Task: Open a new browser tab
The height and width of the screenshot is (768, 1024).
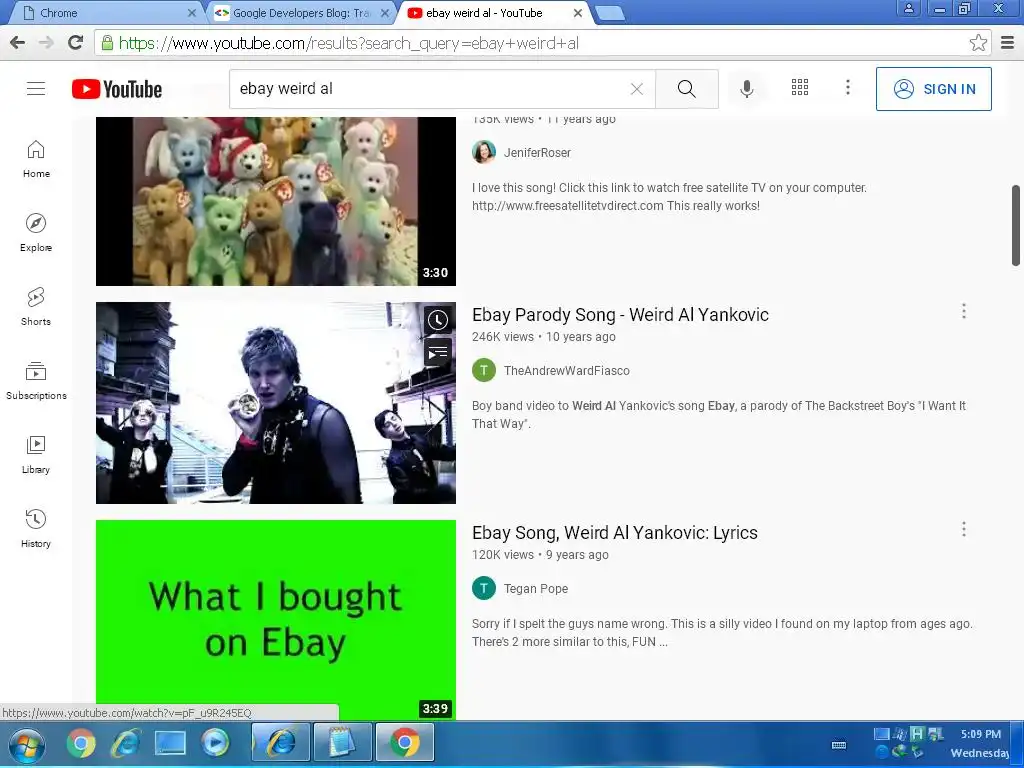Action: [610, 13]
